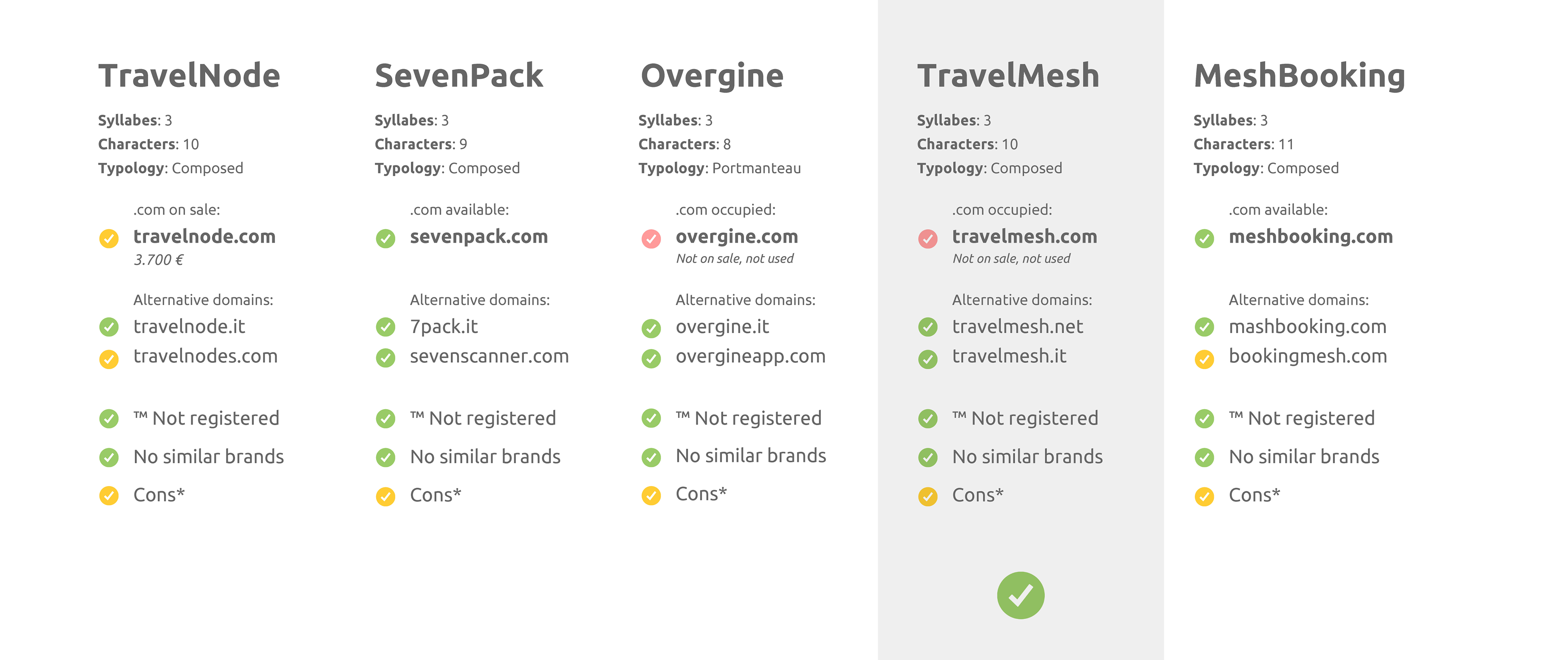The height and width of the screenshot is (660, 1568).
Task: Click yellow Cons icon in TravelMesh column
Action: click(x=928, y=496)
